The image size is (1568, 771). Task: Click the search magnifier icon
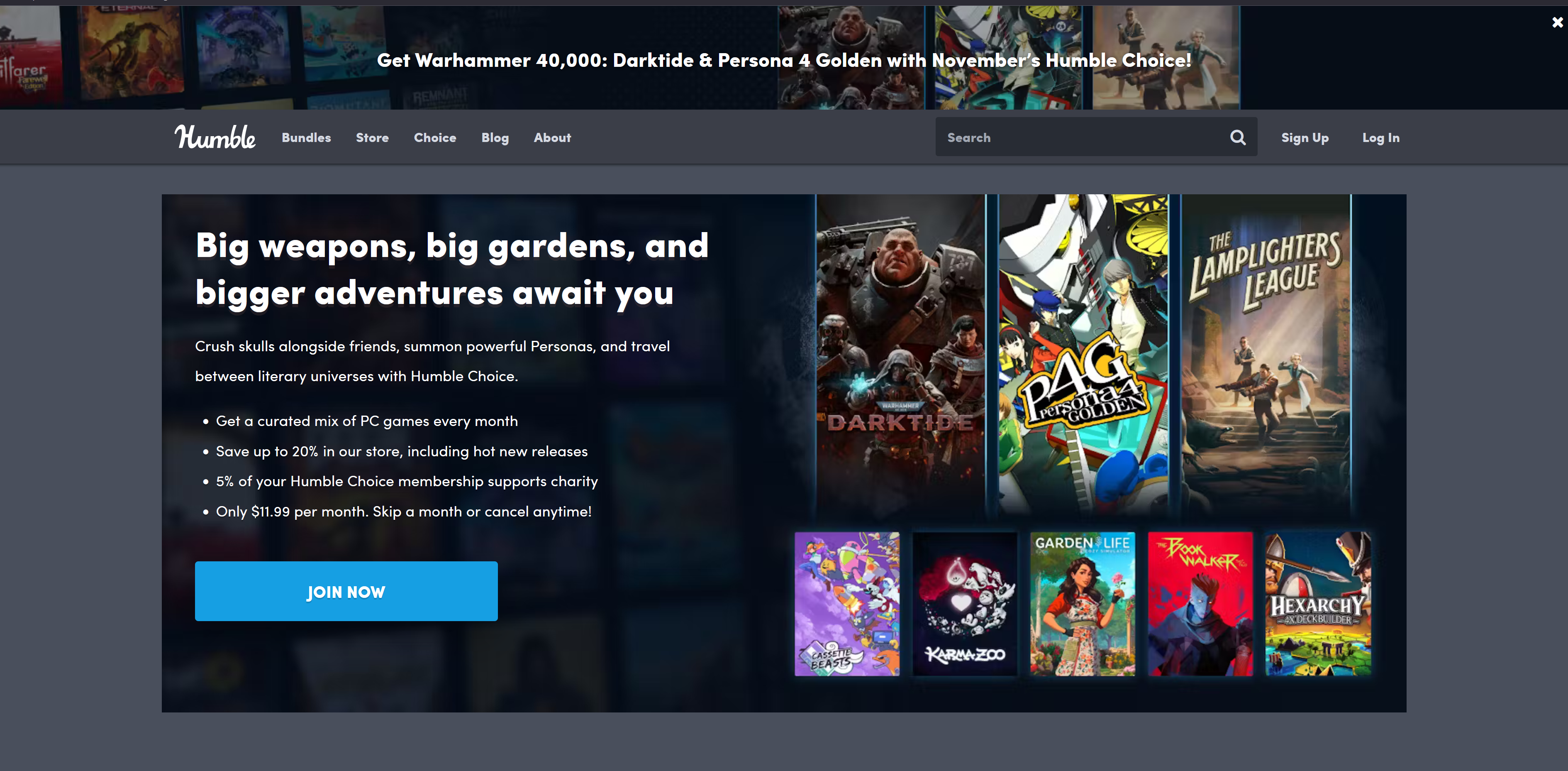tap(1237, 137)
